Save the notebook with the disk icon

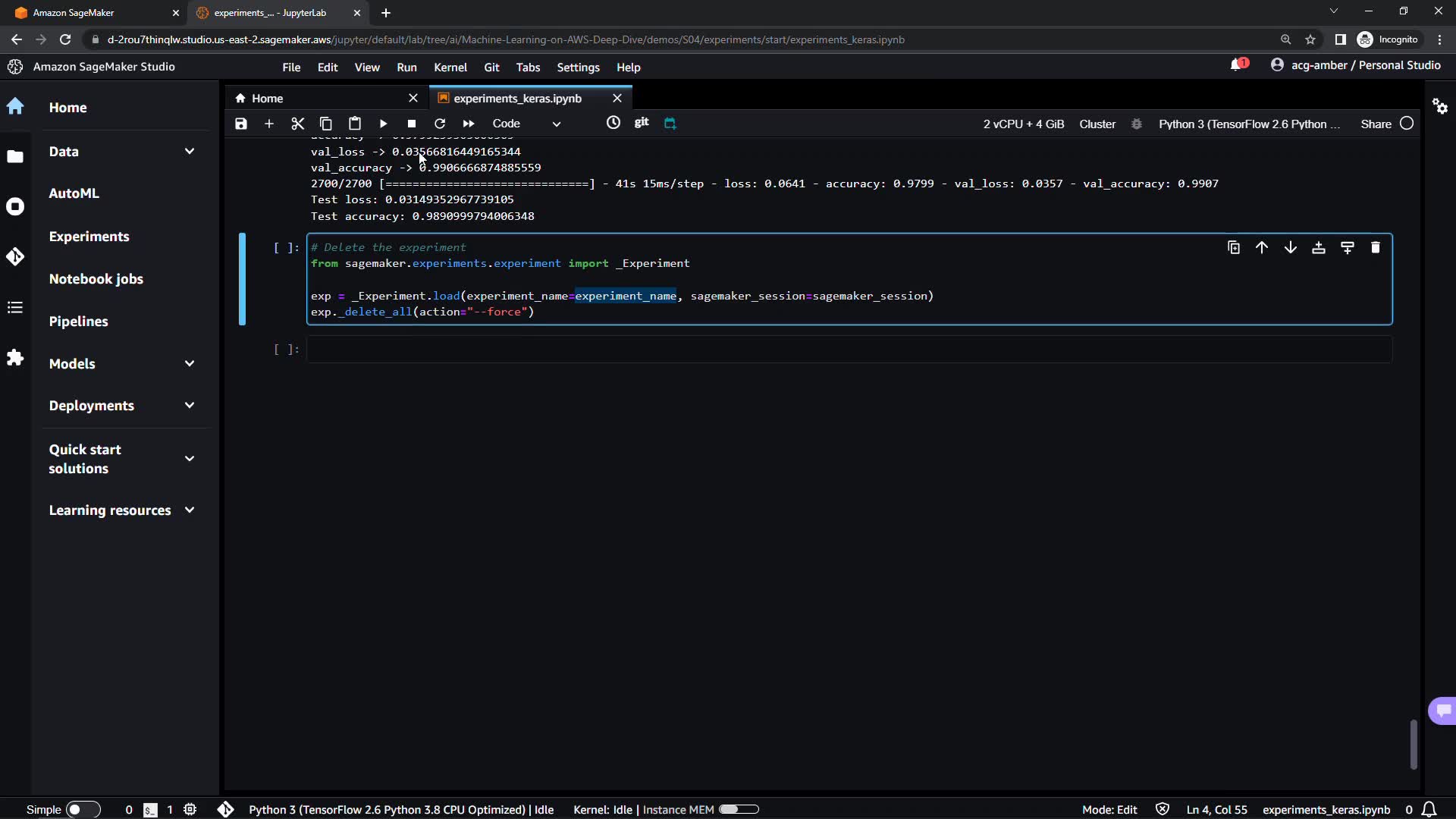[x=241, y=124]
